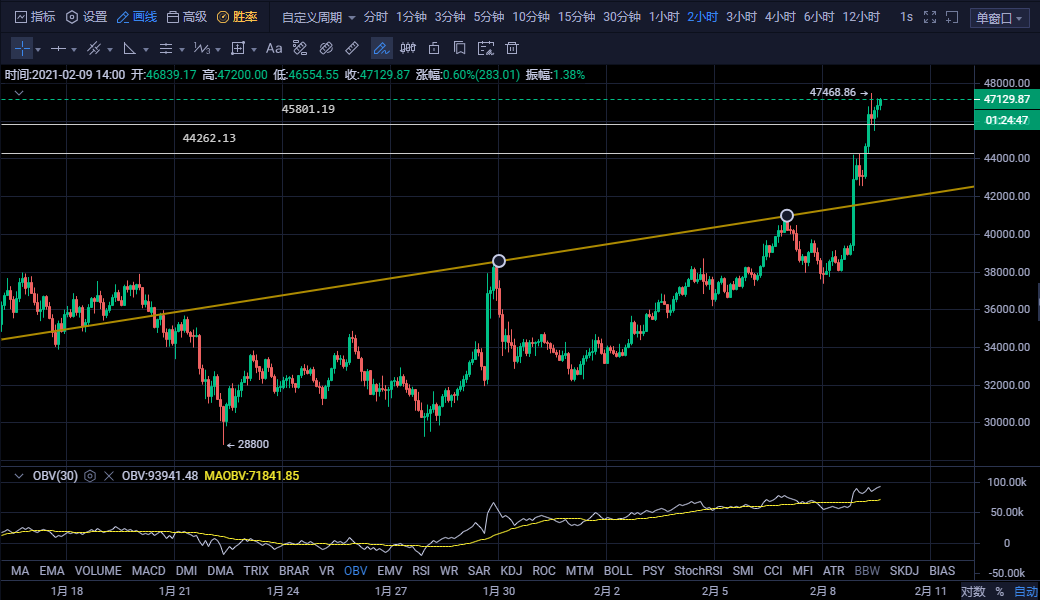
Task: Select the 1分钟 timeframe
Action: point(411,17)
